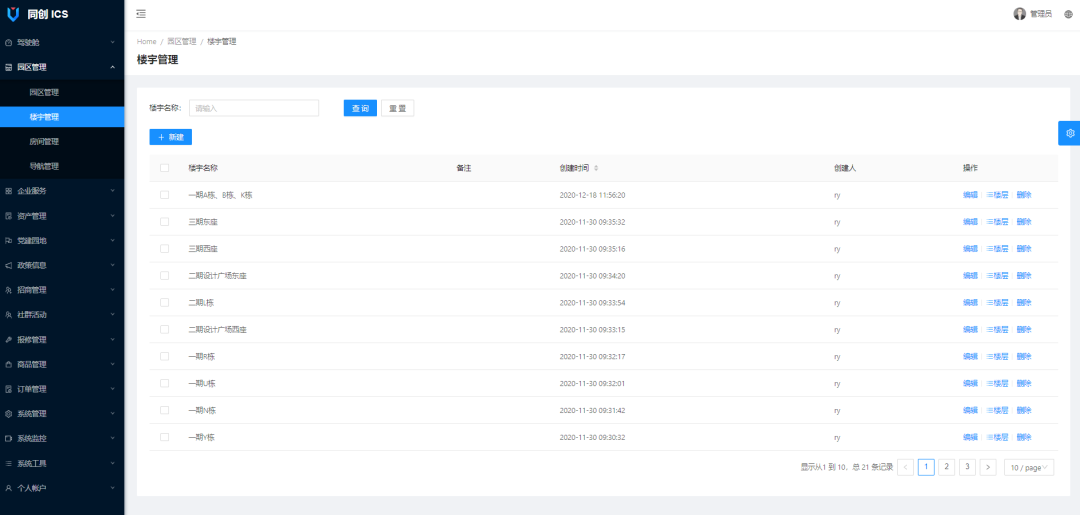Screen dimensions: 1080x515
Task: Click sort icon beside 创建时间 header
Action: [596, 168]
